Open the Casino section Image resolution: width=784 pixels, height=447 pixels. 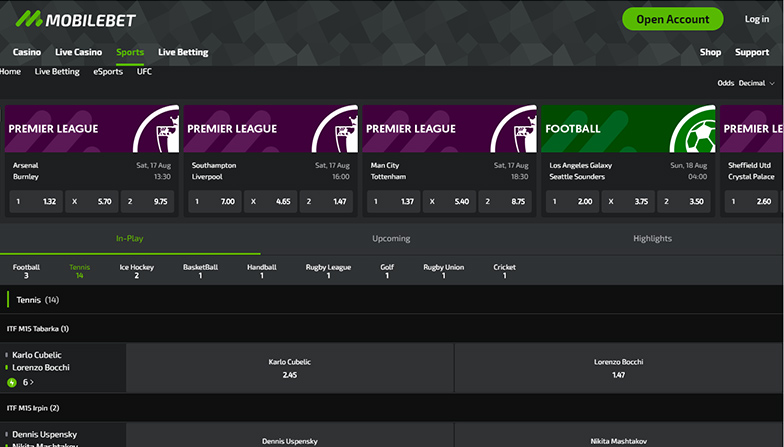click(27, 52)
